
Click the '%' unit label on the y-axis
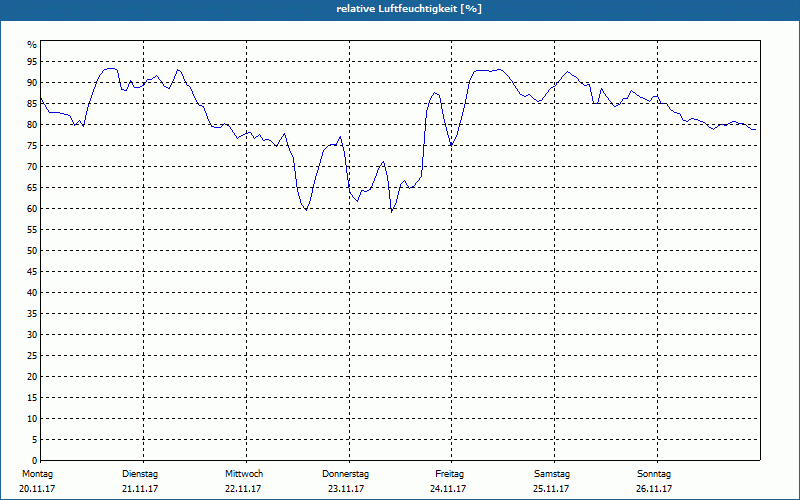pos(32,45)
